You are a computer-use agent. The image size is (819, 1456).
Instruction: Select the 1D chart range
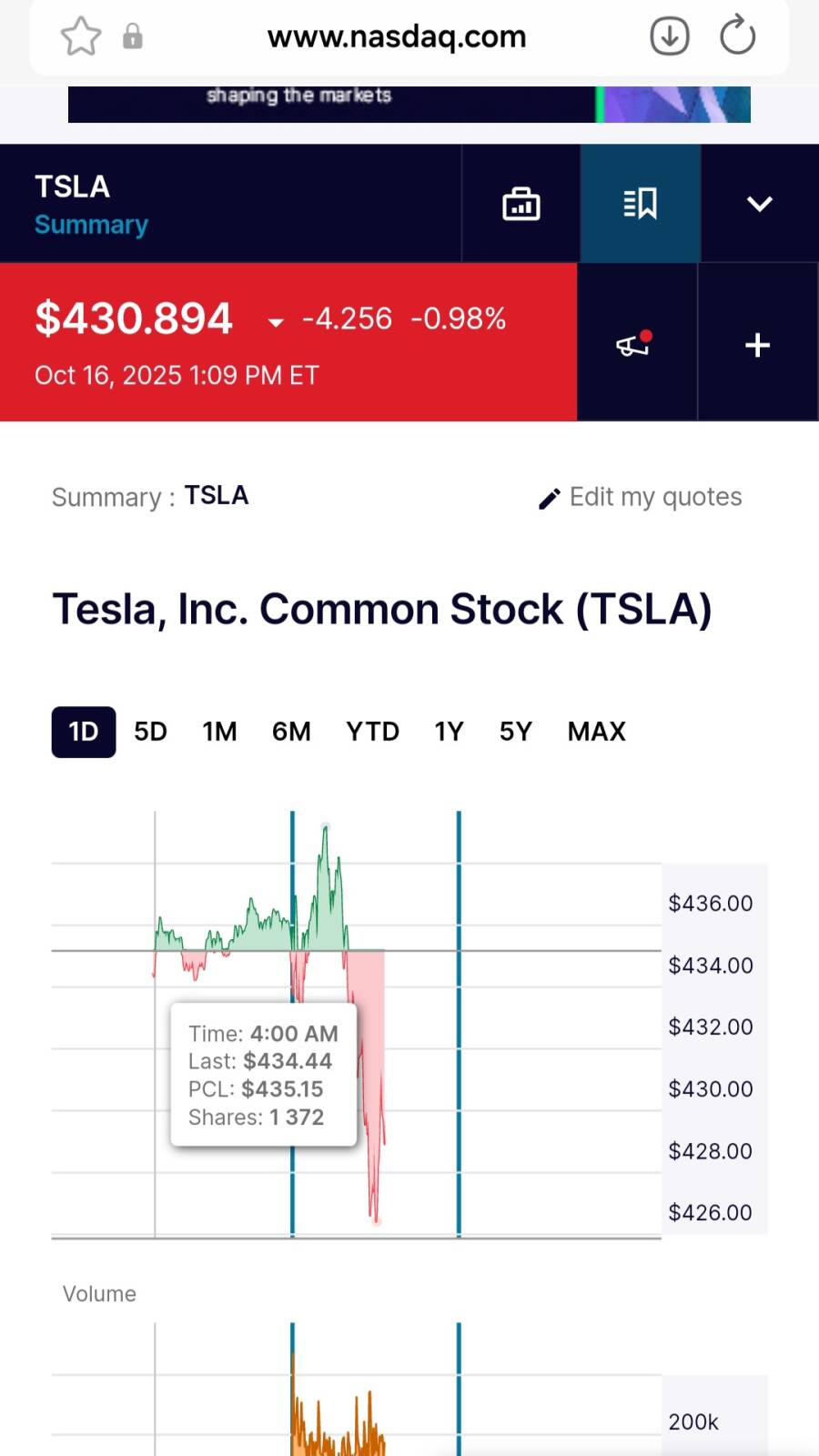pos(84,732)
